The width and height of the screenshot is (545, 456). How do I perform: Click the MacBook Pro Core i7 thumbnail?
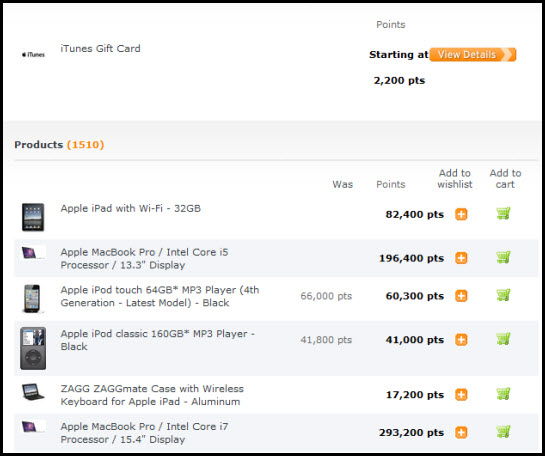pyautogui.click(x=33, y=426)
